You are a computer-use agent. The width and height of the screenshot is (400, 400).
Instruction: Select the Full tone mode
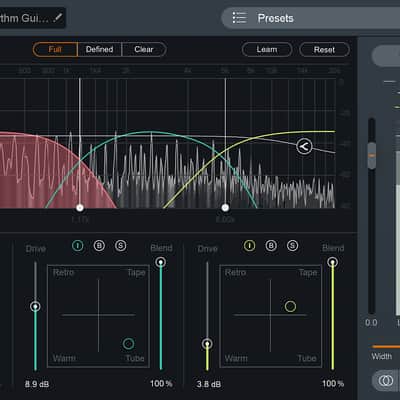55,50
